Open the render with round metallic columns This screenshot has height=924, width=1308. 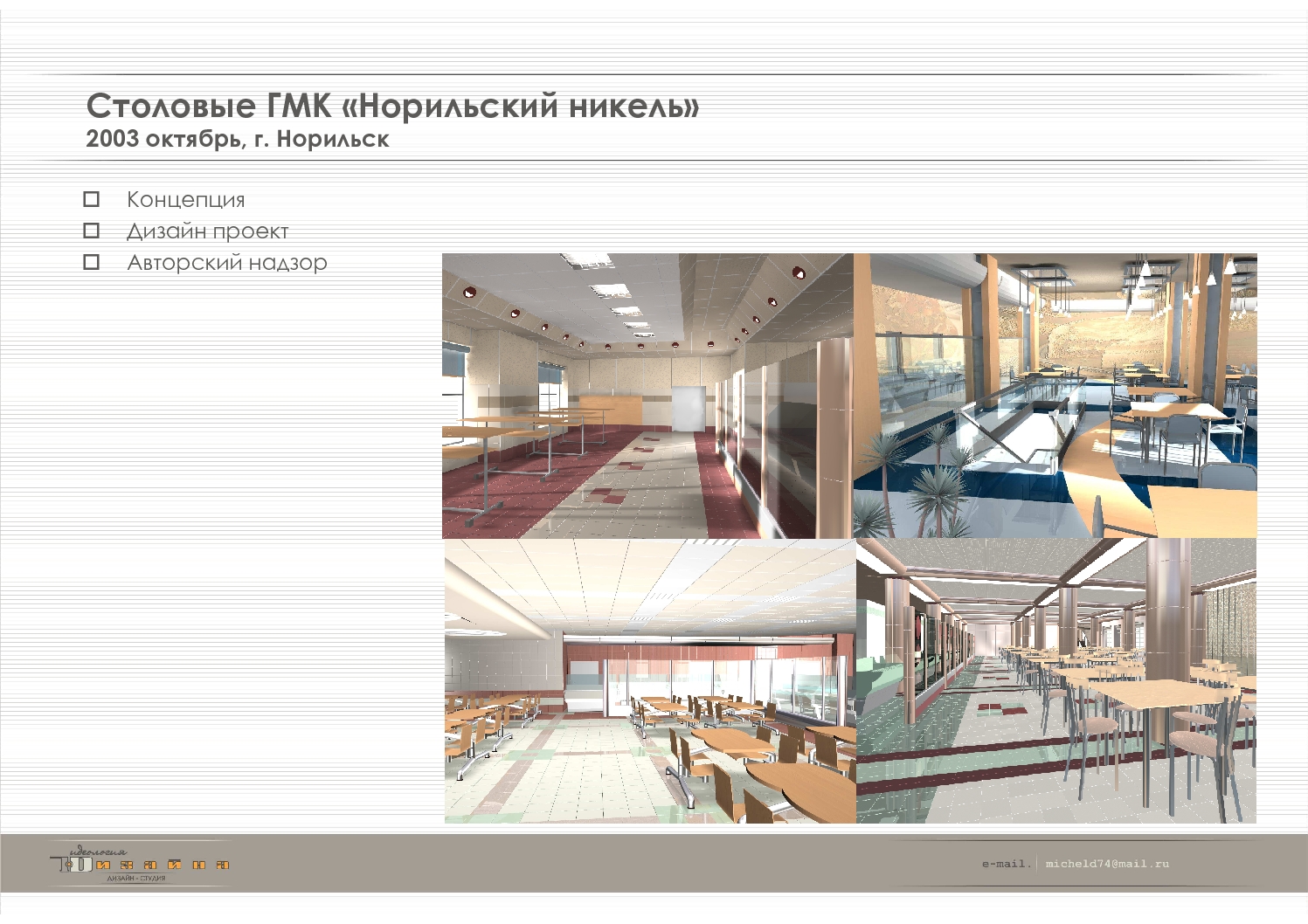[1056, 681]
